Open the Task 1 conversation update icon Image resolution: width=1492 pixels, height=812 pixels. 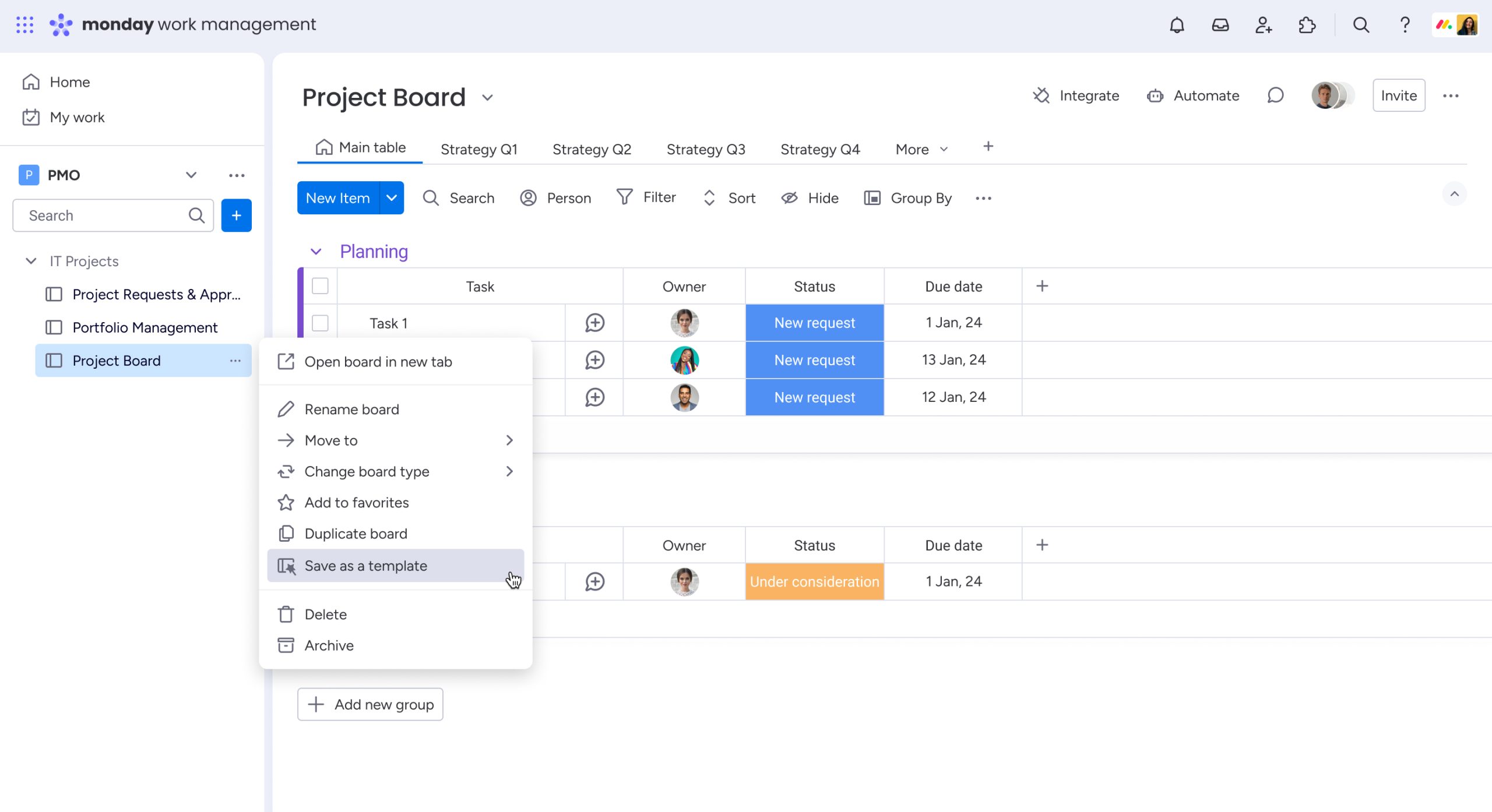point(594,323)
